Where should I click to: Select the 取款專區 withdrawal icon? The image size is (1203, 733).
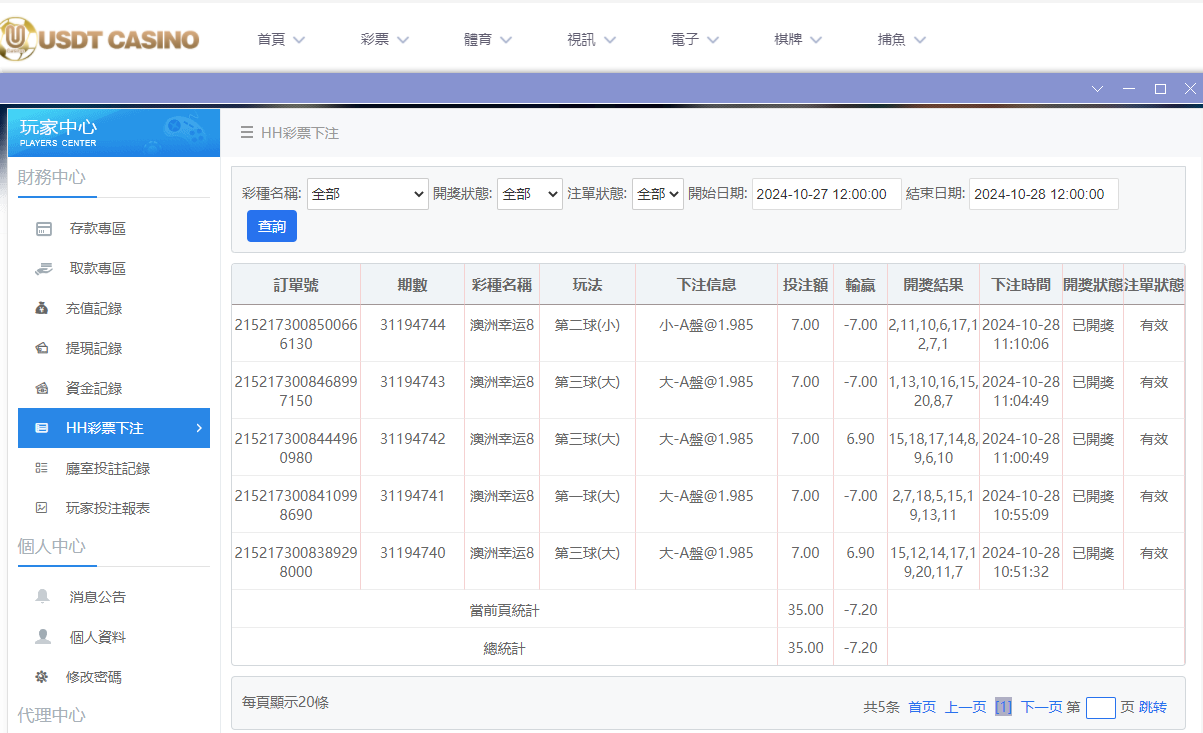pyautogui.click(x=40, y=268)
